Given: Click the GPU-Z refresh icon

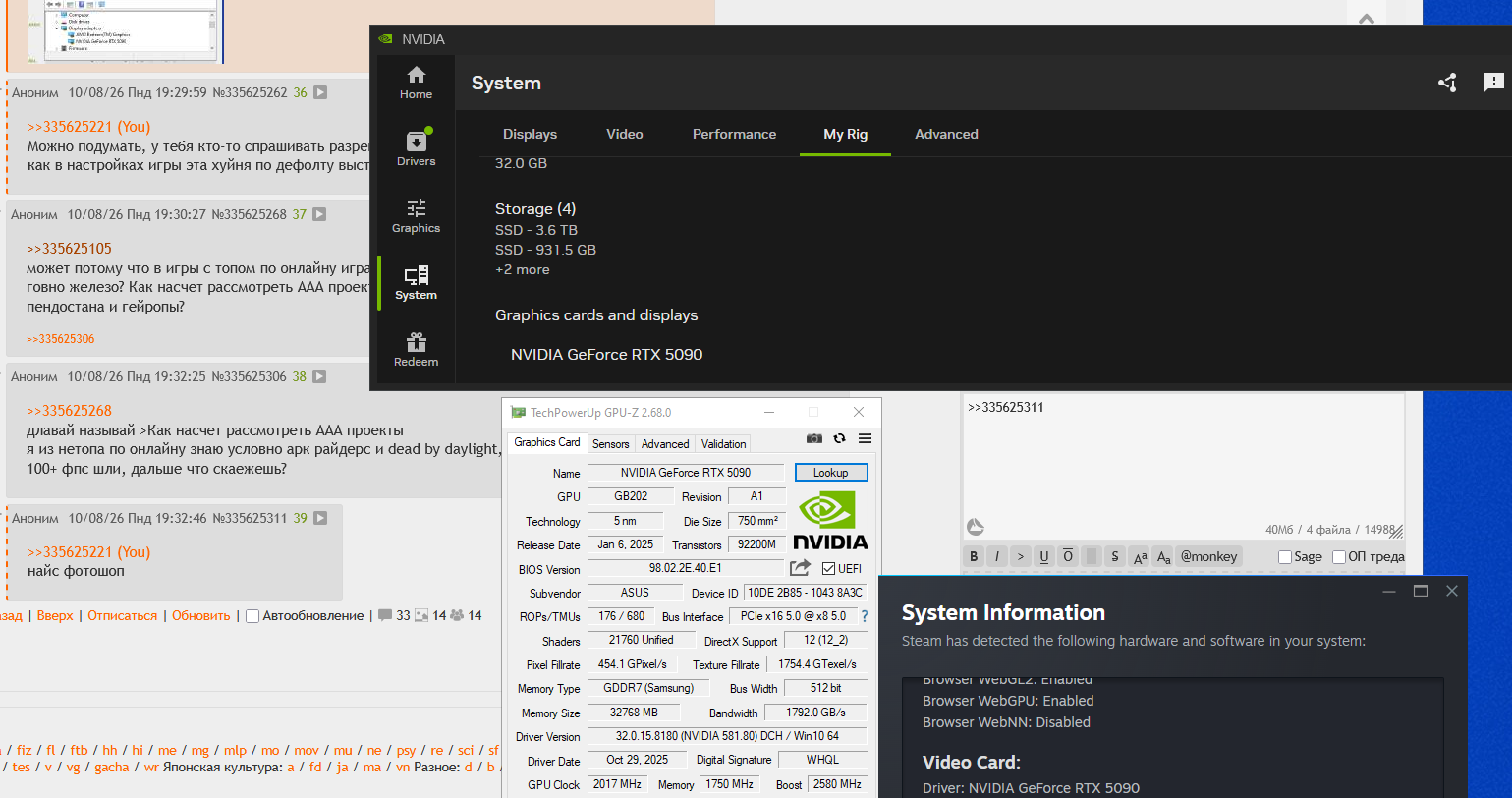Looking at the screenshot, I should coord(839,438).
